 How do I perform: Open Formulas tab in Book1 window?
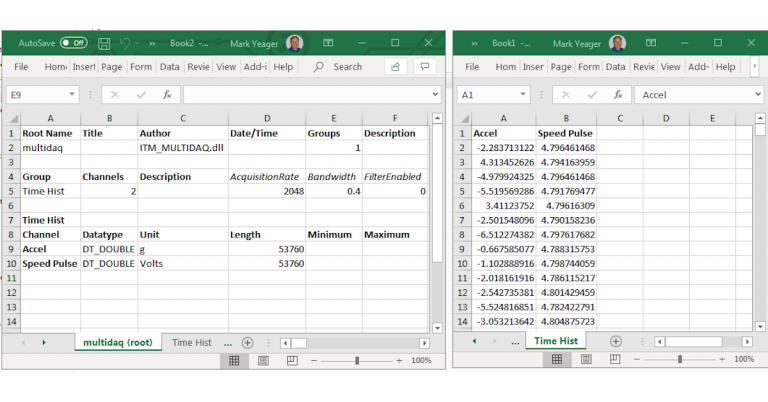pos(589,67)
